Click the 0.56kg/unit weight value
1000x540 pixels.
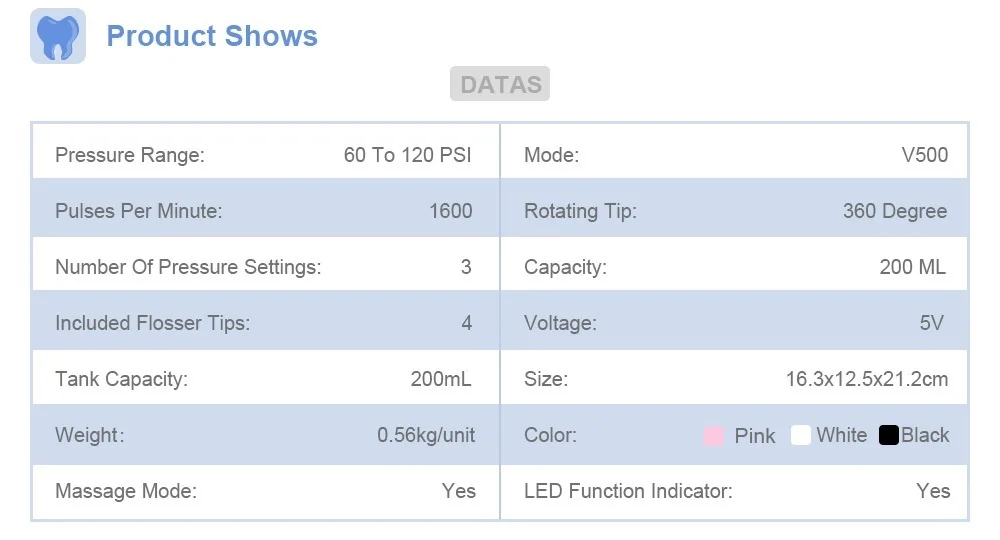coord(426,435)
